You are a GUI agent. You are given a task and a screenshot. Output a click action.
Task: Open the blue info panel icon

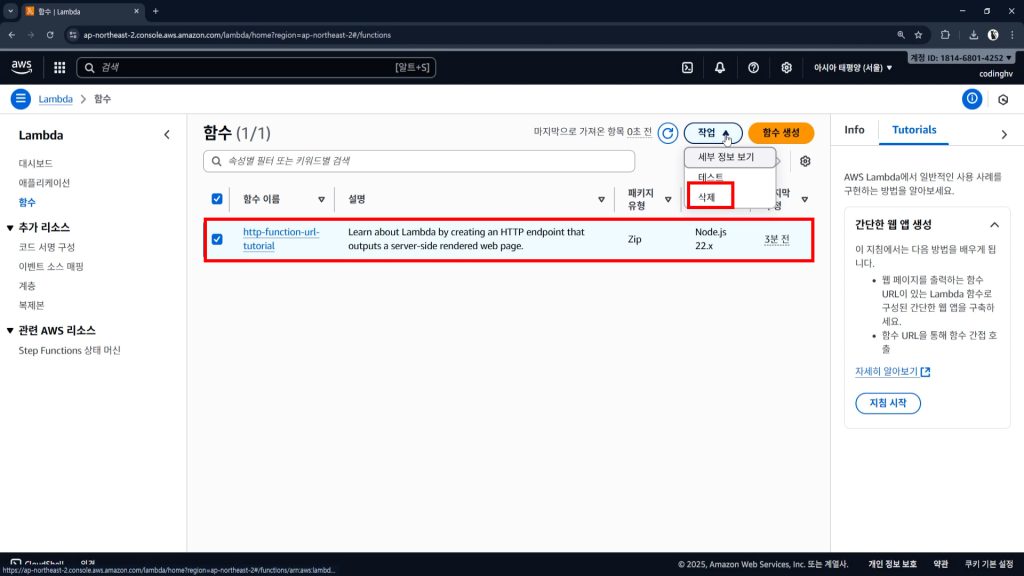click(x=972, y=99)
